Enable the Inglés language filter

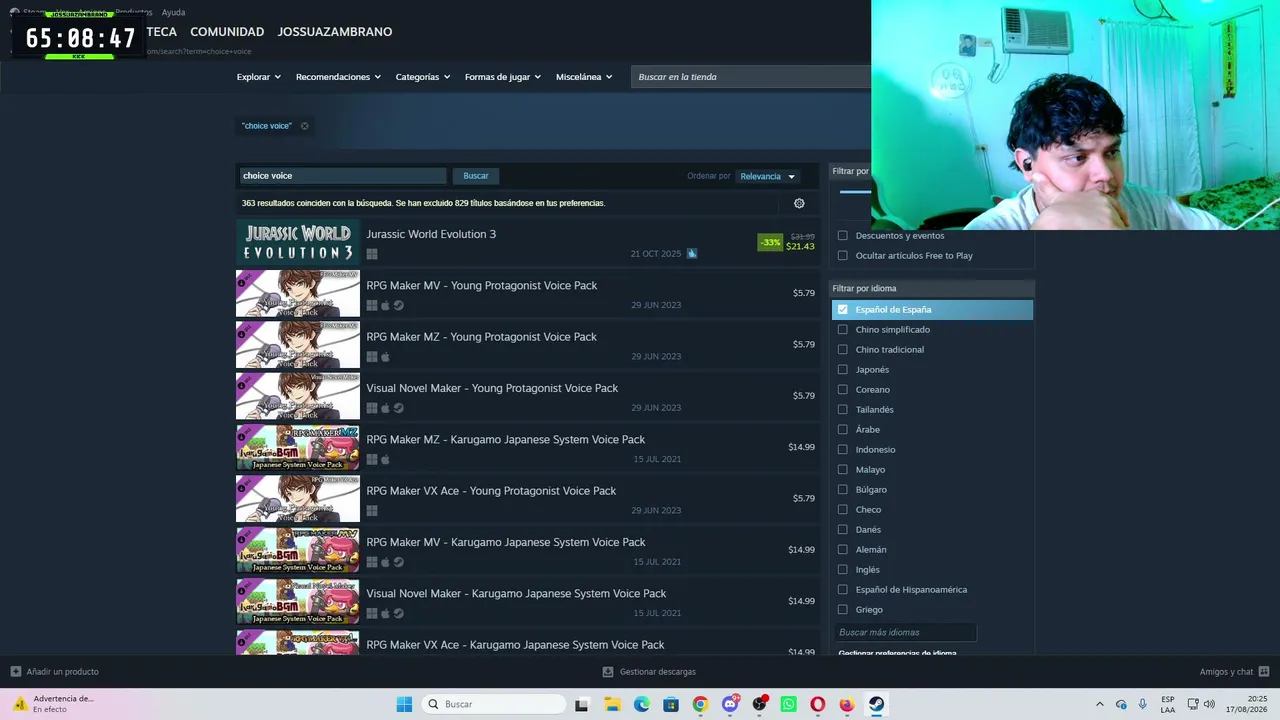[x=842, y=570]
